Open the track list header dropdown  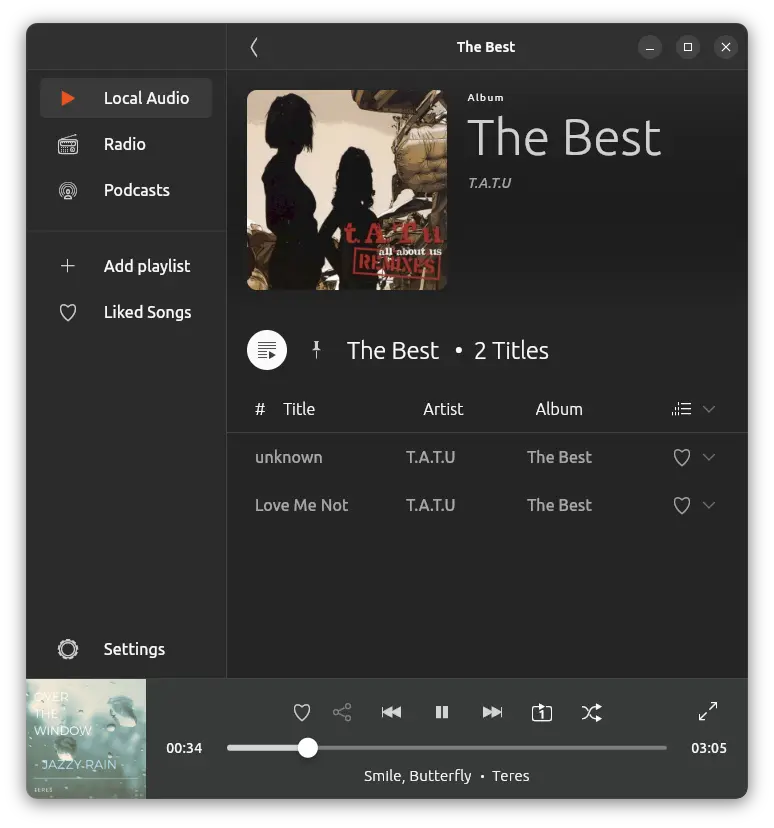pyautogui.click(x=709, y=409)
